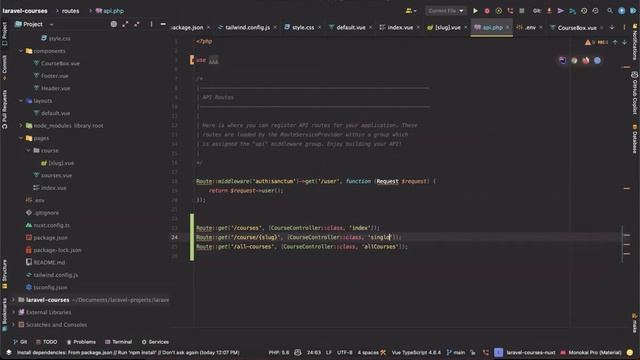Click the red debug icon in the toolbar

click(487, 11)
